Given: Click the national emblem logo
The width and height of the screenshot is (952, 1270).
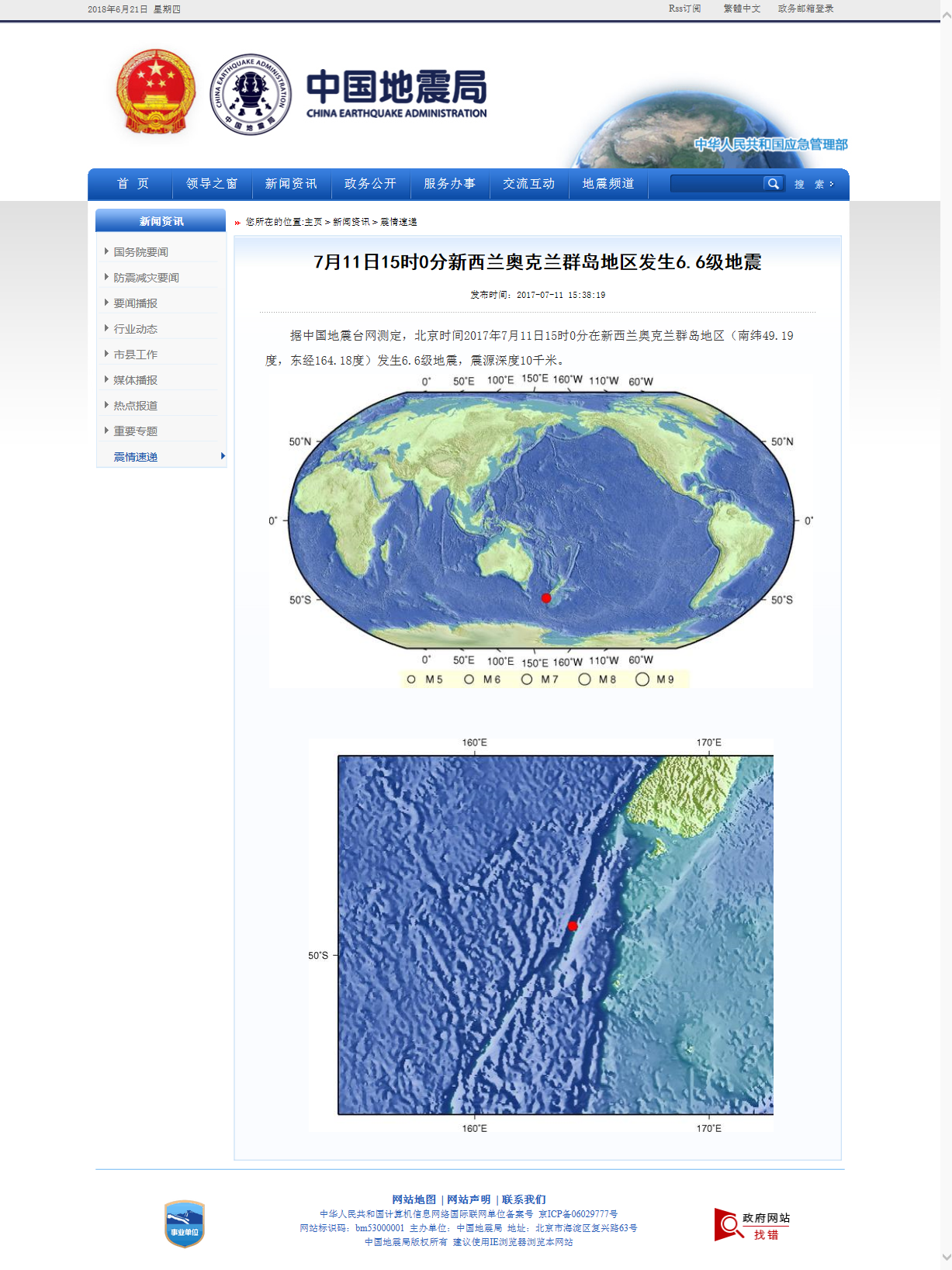Looking at the screenshot, I should 156,92.
